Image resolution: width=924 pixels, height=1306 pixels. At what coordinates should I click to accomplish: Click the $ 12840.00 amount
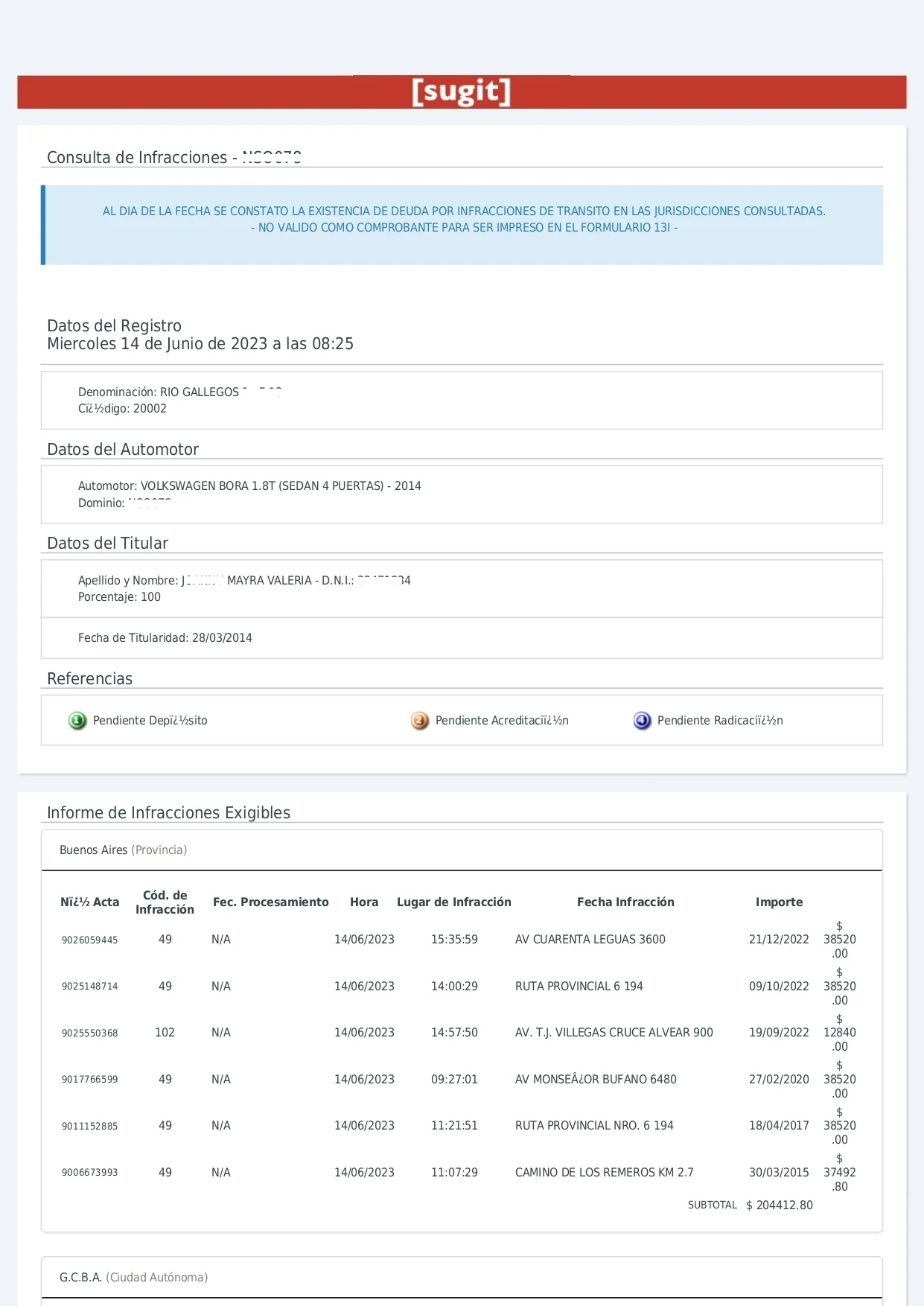(x=840, y=1033)
